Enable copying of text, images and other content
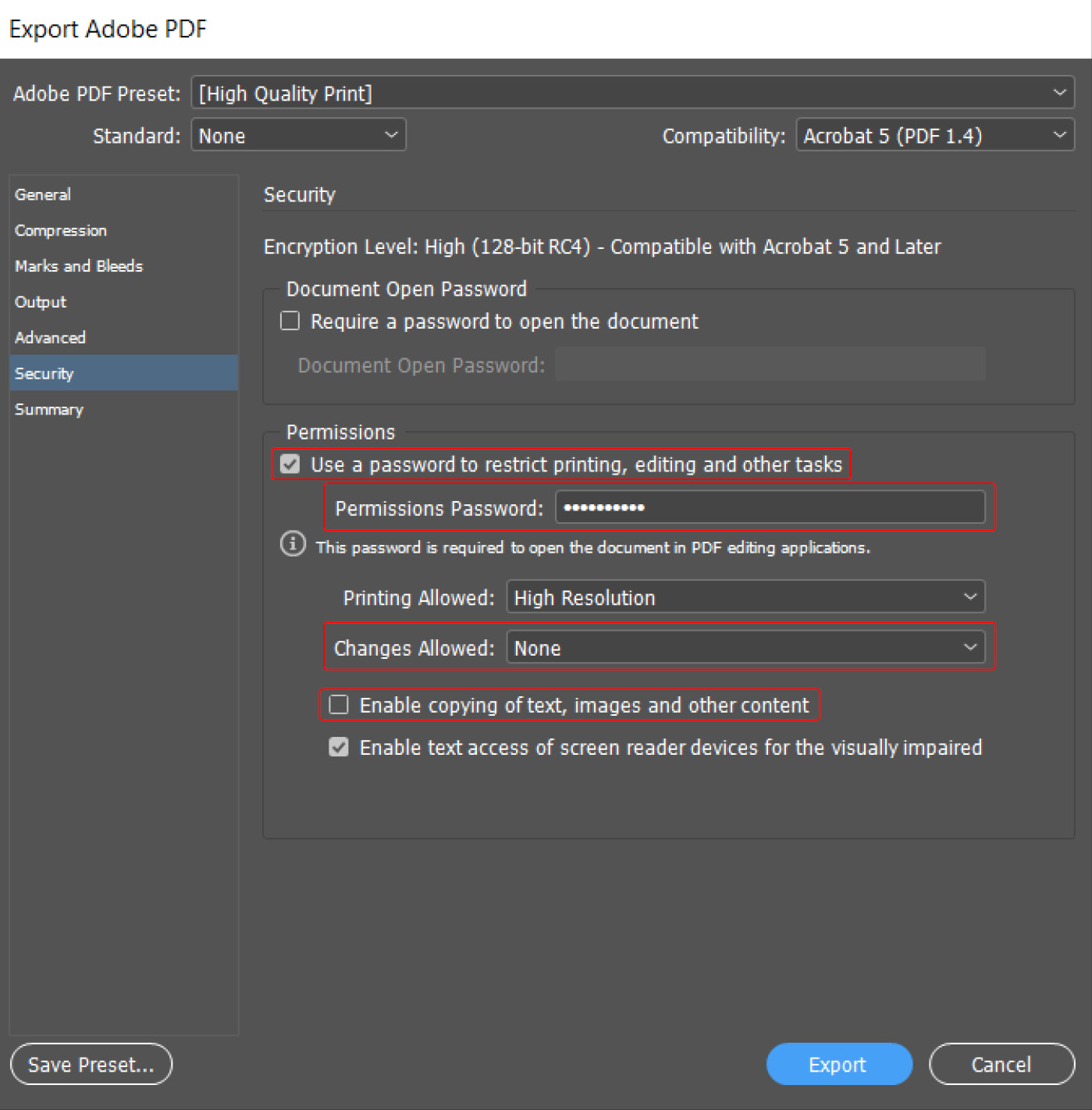 [339, 705]
